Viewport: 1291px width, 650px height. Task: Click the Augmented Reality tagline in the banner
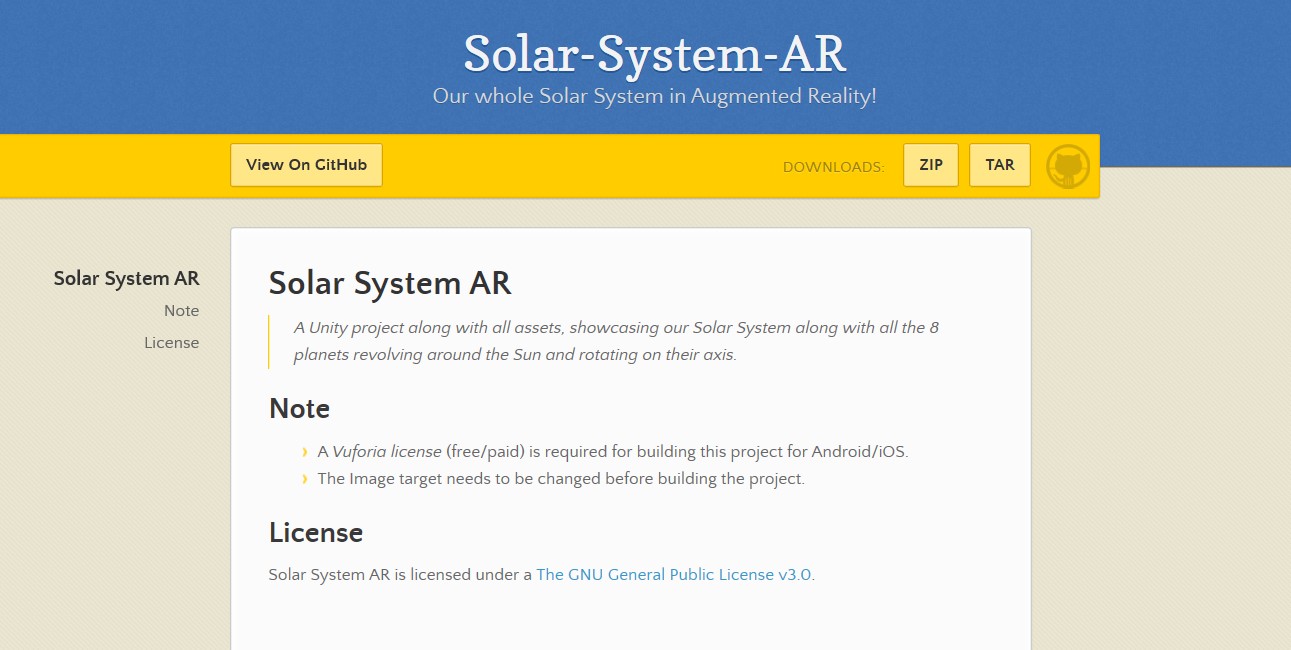coord(654,97)
